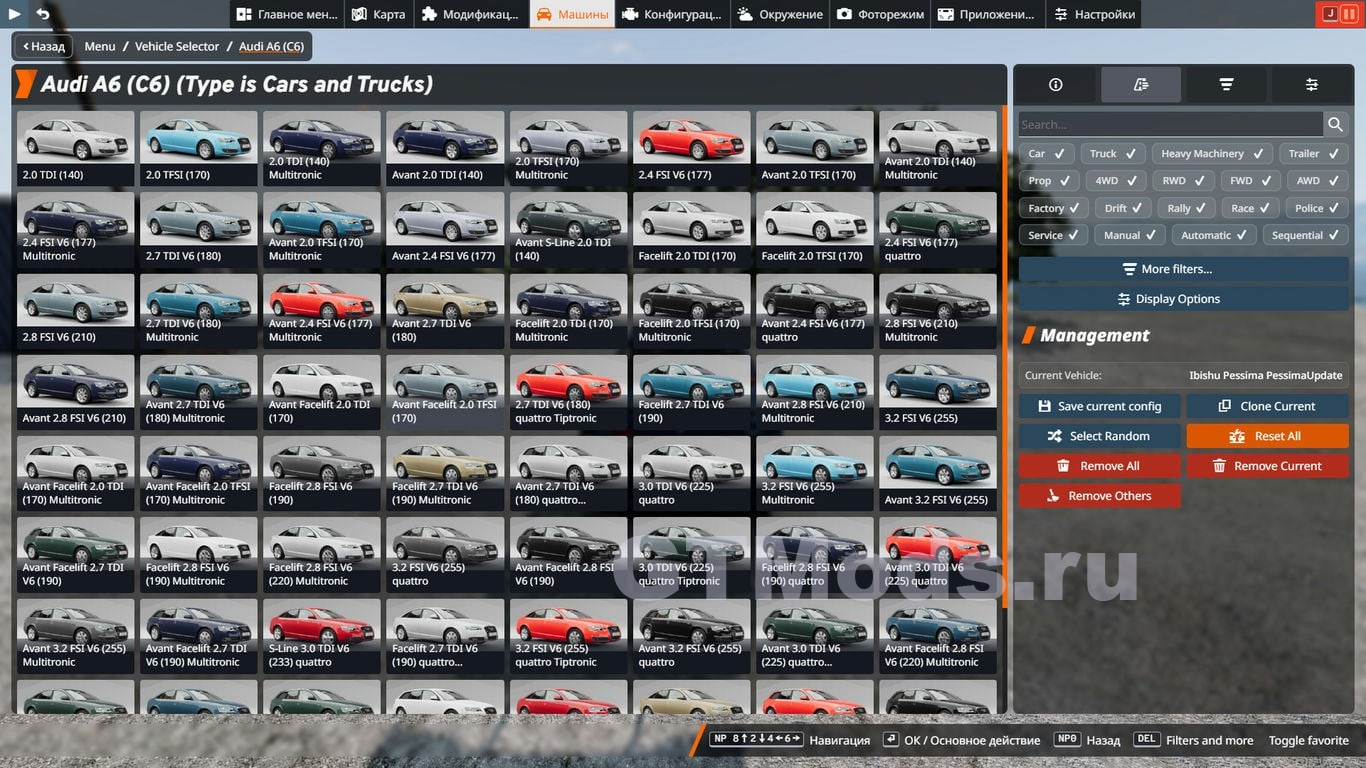The width and height of the screenshot is (1366, 768).
Task: Open the Карта tab
Action: [379, 14]
